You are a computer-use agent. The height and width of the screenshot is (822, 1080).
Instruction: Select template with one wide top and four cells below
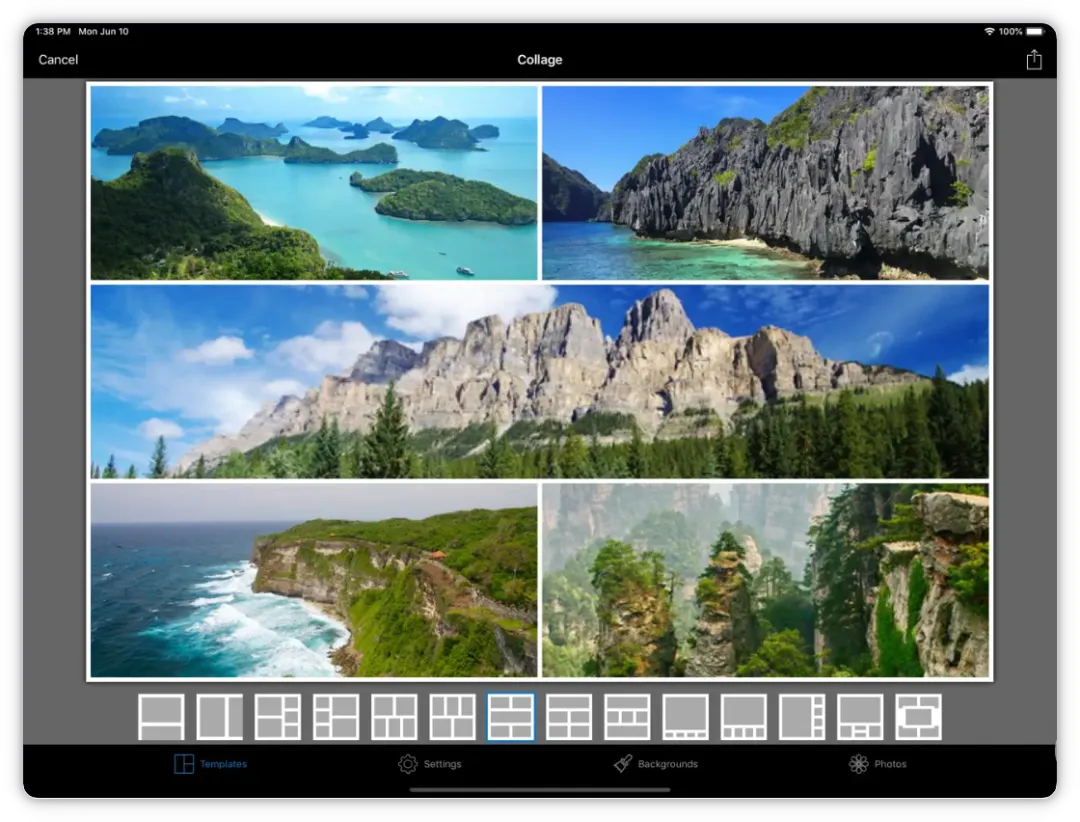(569, 717)
